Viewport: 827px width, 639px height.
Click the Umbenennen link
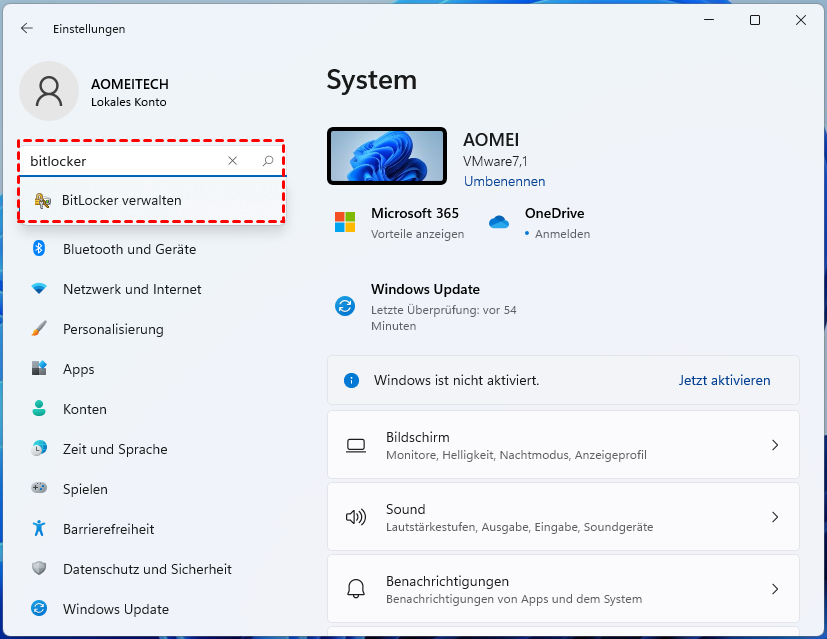click(504, 181)
